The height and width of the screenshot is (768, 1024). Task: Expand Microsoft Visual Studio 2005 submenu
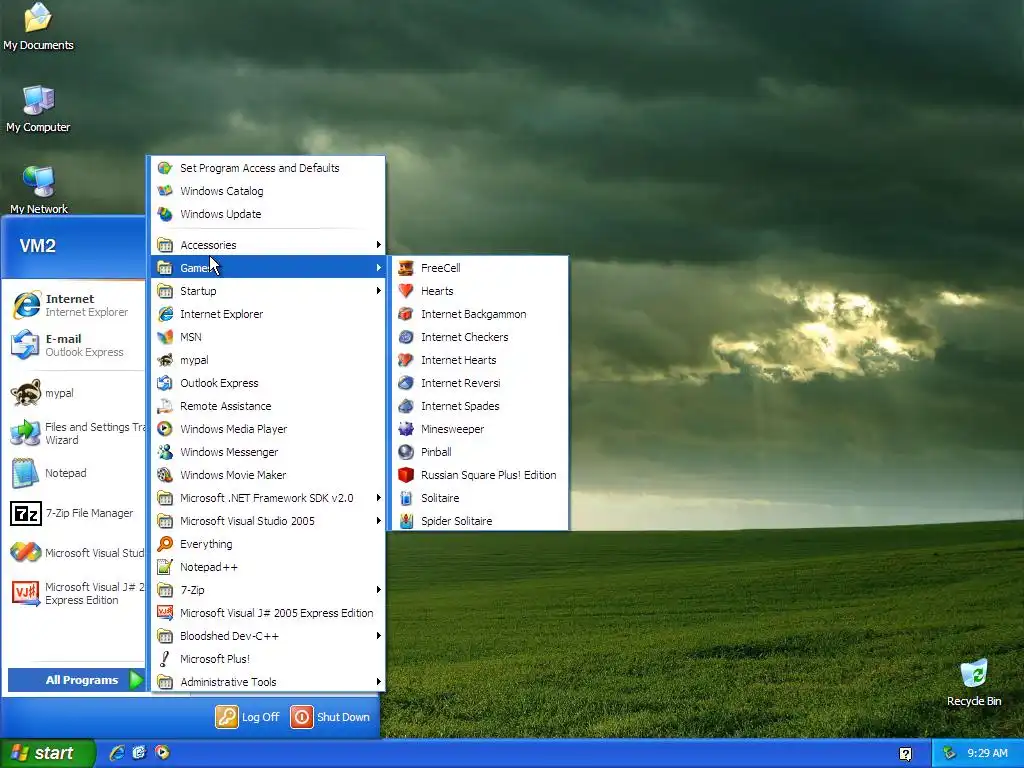268,520
